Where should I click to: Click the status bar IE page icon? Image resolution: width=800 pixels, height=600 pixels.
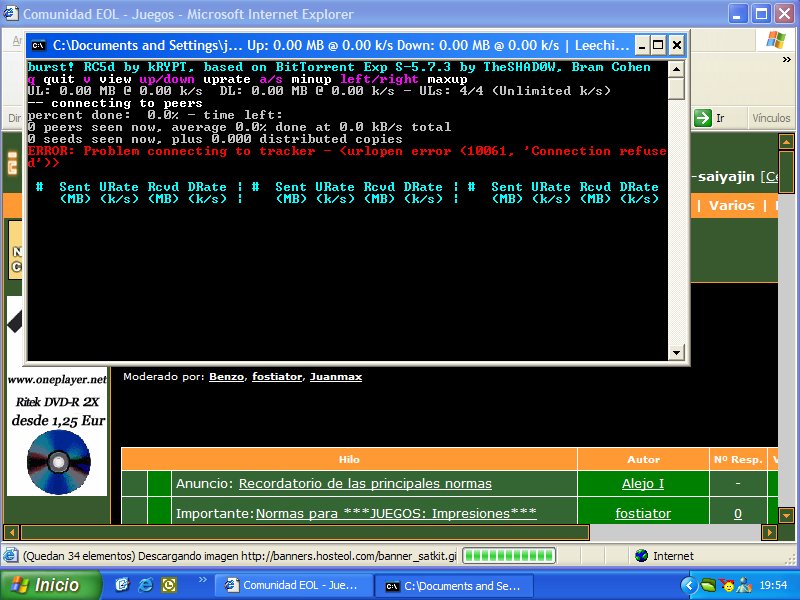[x=11, y=556]
